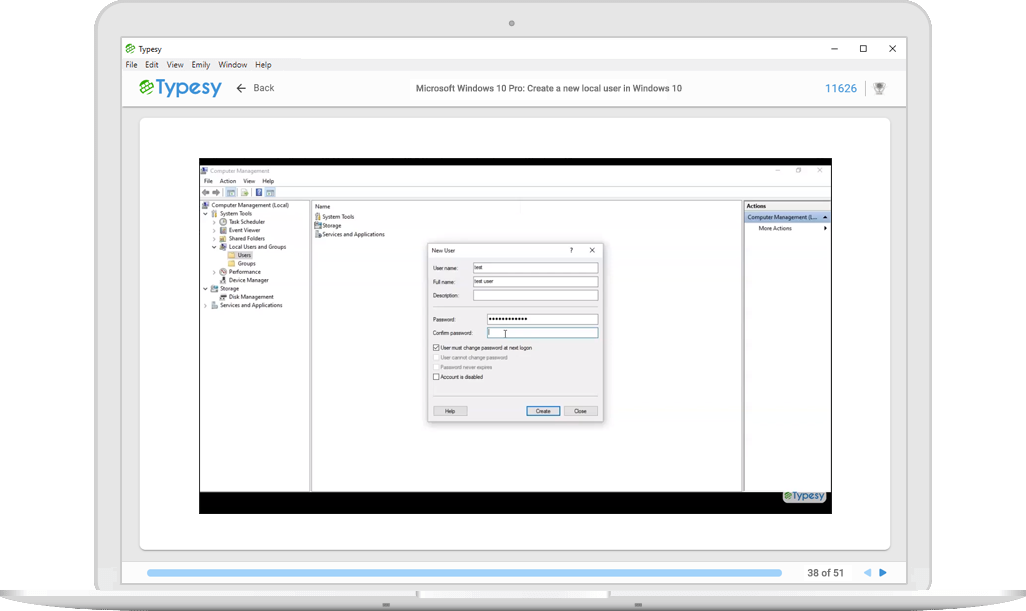Expand Services and Applications in the tree
The image size is (1026, 611).
pos(205,305)
